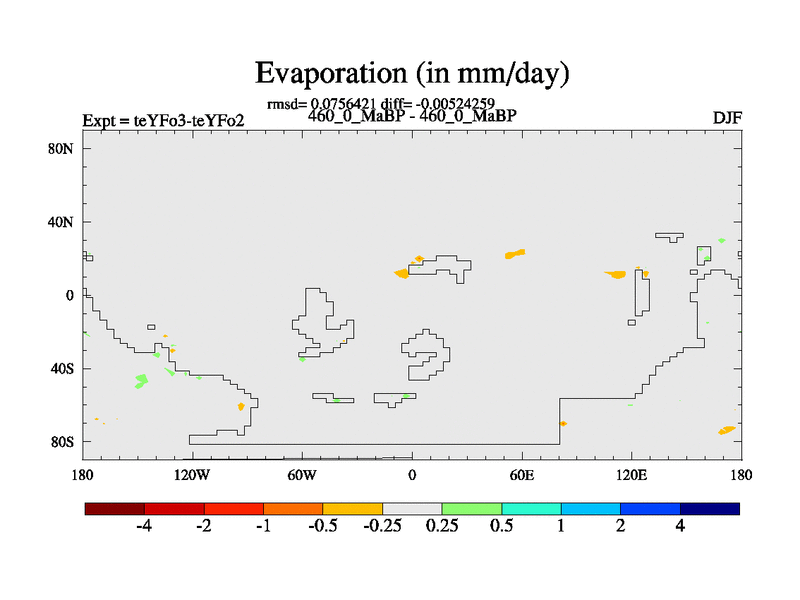Image resolution: width=800 pixels, height=600 pixels.
Task: Click the dark red colorbar swatch below -4
Action: click(115, 509)
